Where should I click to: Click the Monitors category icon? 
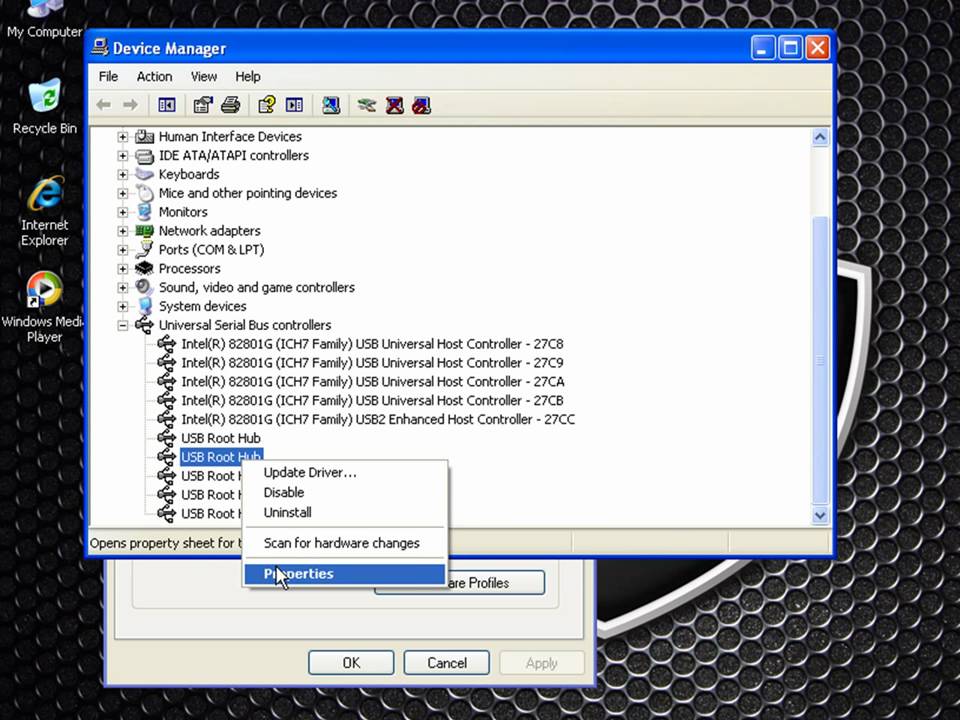[144, 212]
